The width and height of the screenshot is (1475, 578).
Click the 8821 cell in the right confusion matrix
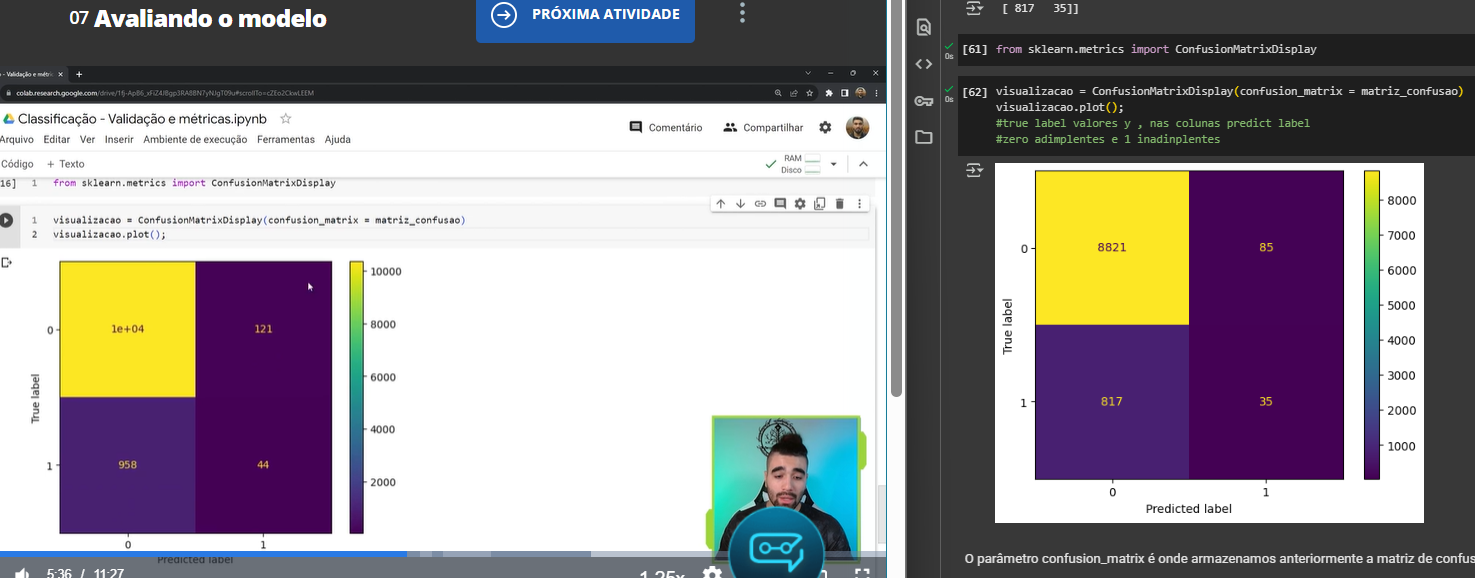coord(1111,247)
